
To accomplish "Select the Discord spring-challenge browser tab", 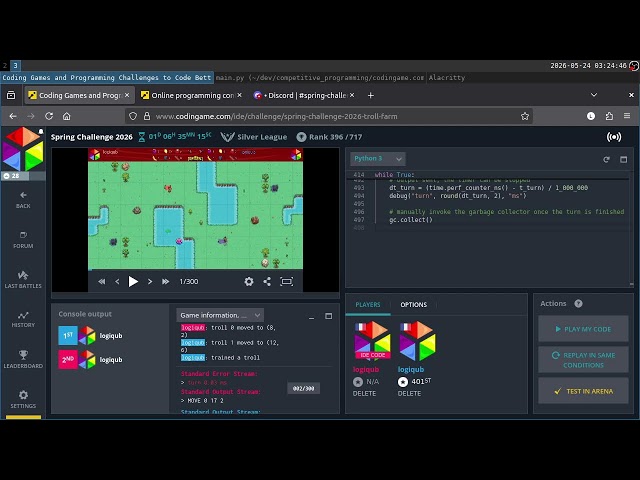I will coord(304,95).
